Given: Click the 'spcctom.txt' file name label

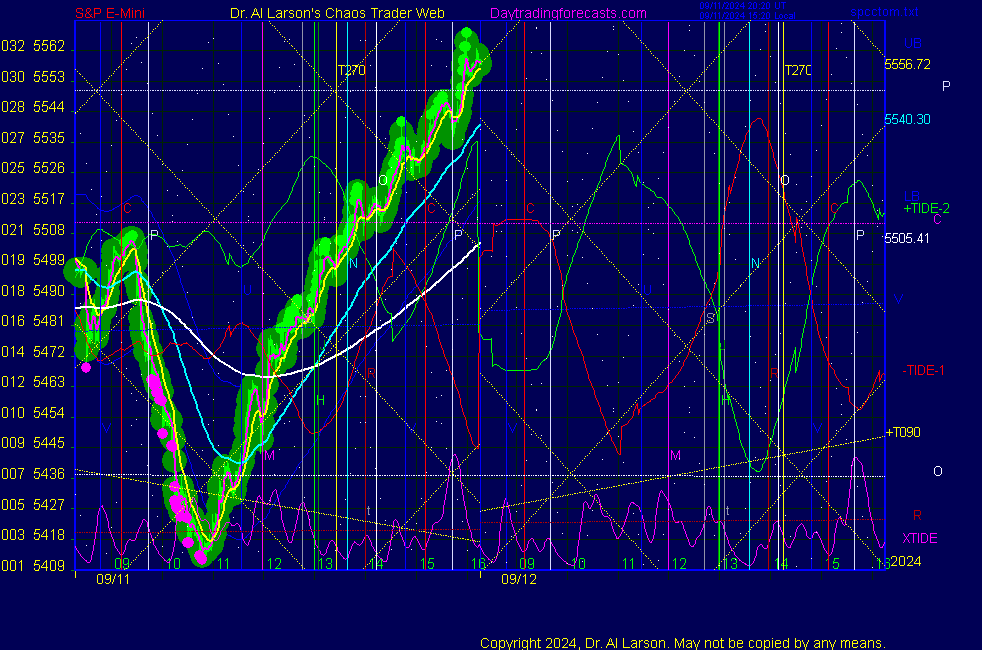Looking at the screenshot, I should (884, 12).
